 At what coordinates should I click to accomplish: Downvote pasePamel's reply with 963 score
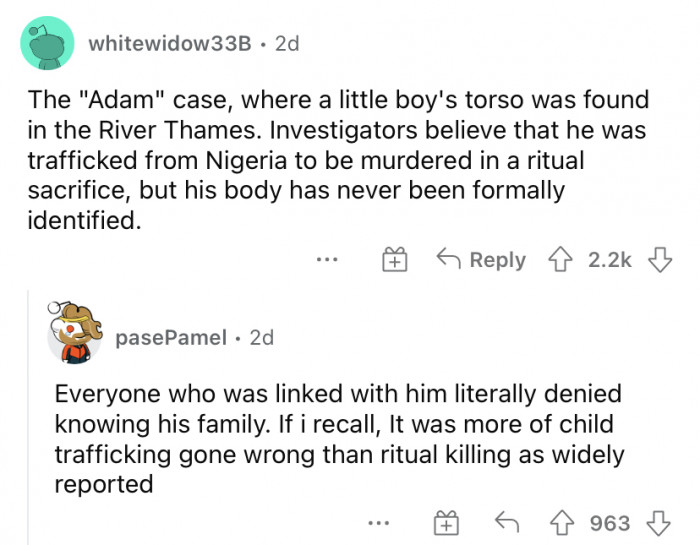(x=658, y=523)
